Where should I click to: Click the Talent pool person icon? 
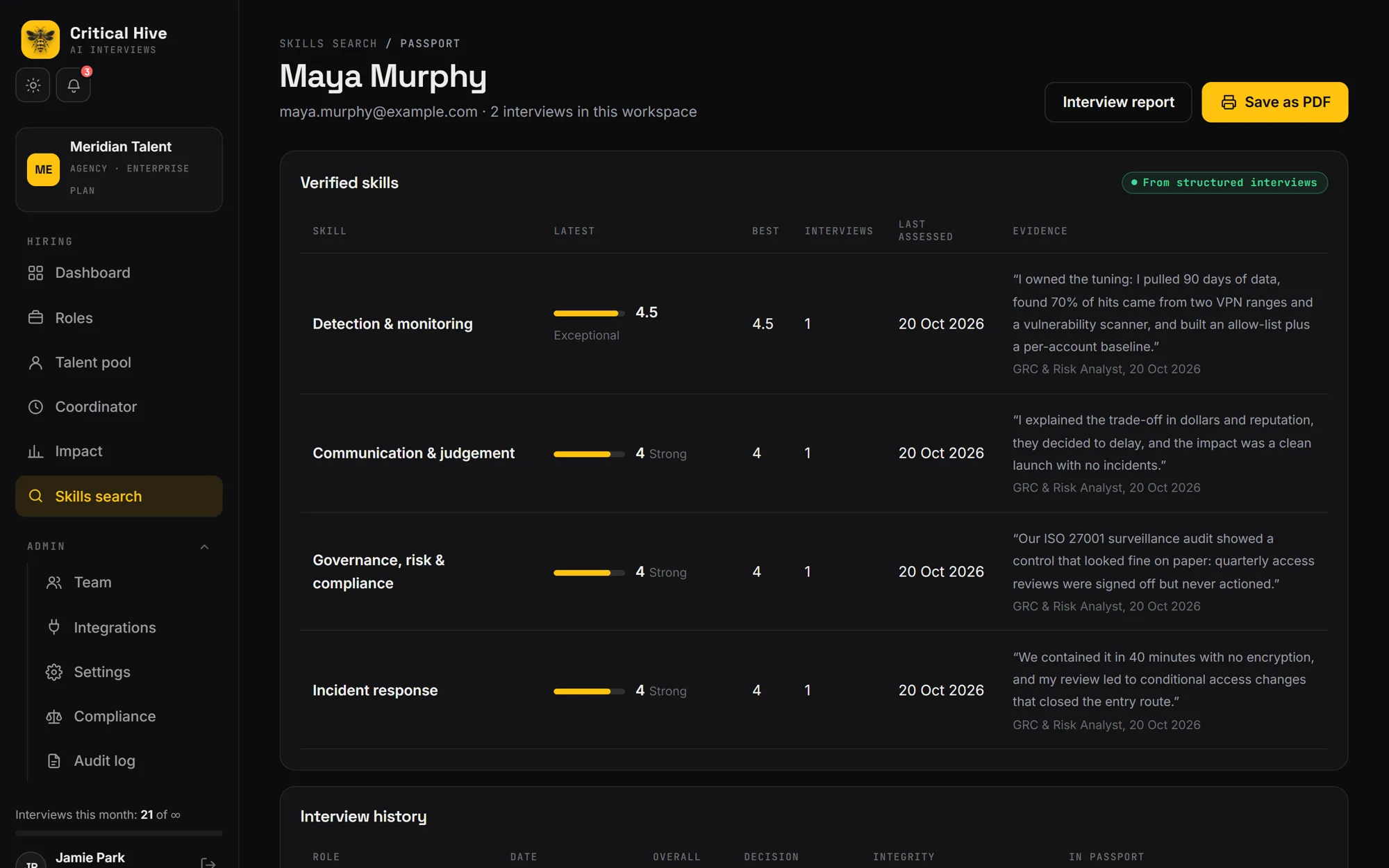coord(35,362)
